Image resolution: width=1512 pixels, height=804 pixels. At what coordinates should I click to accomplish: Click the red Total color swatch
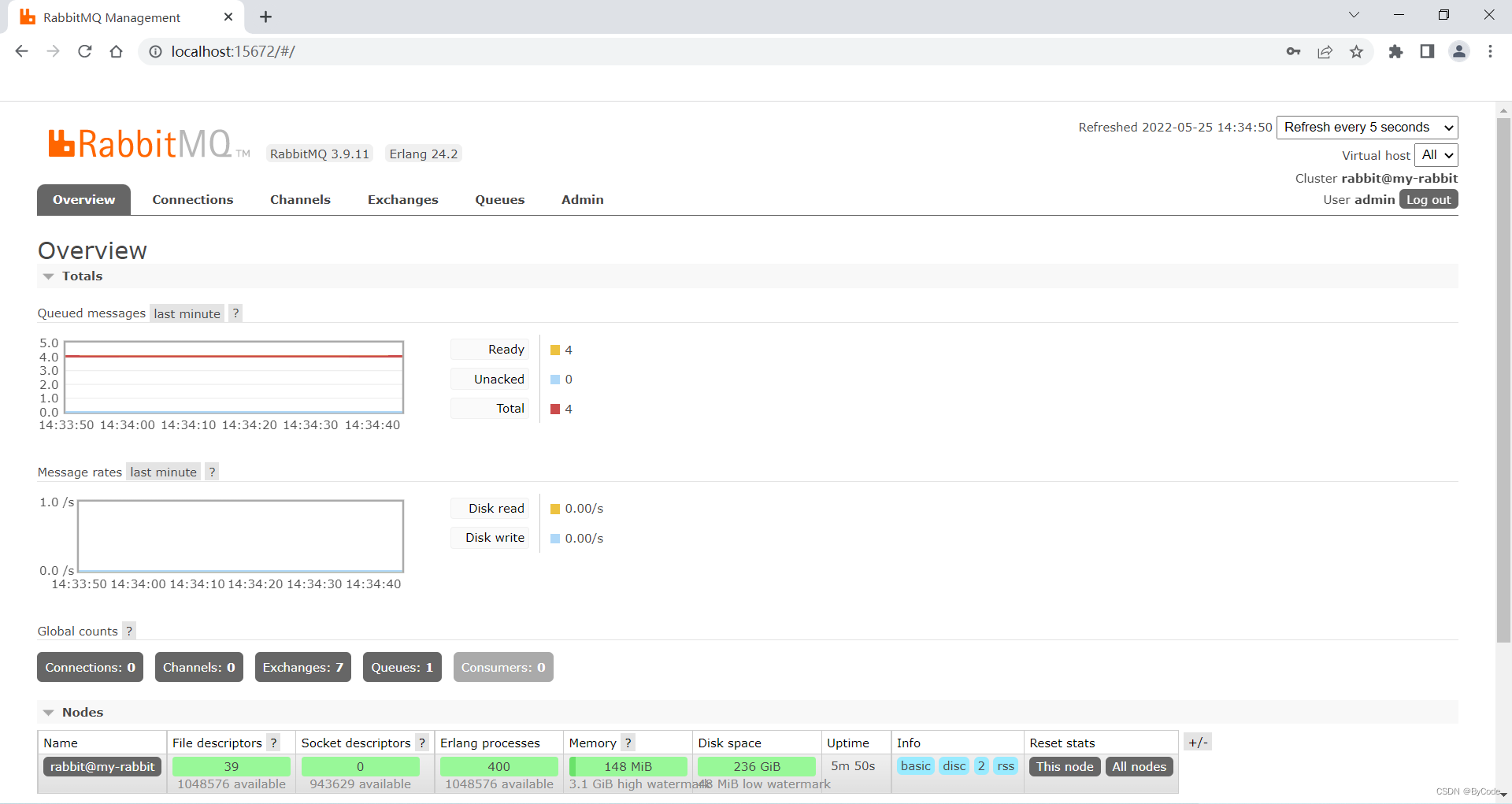point(555,409)
